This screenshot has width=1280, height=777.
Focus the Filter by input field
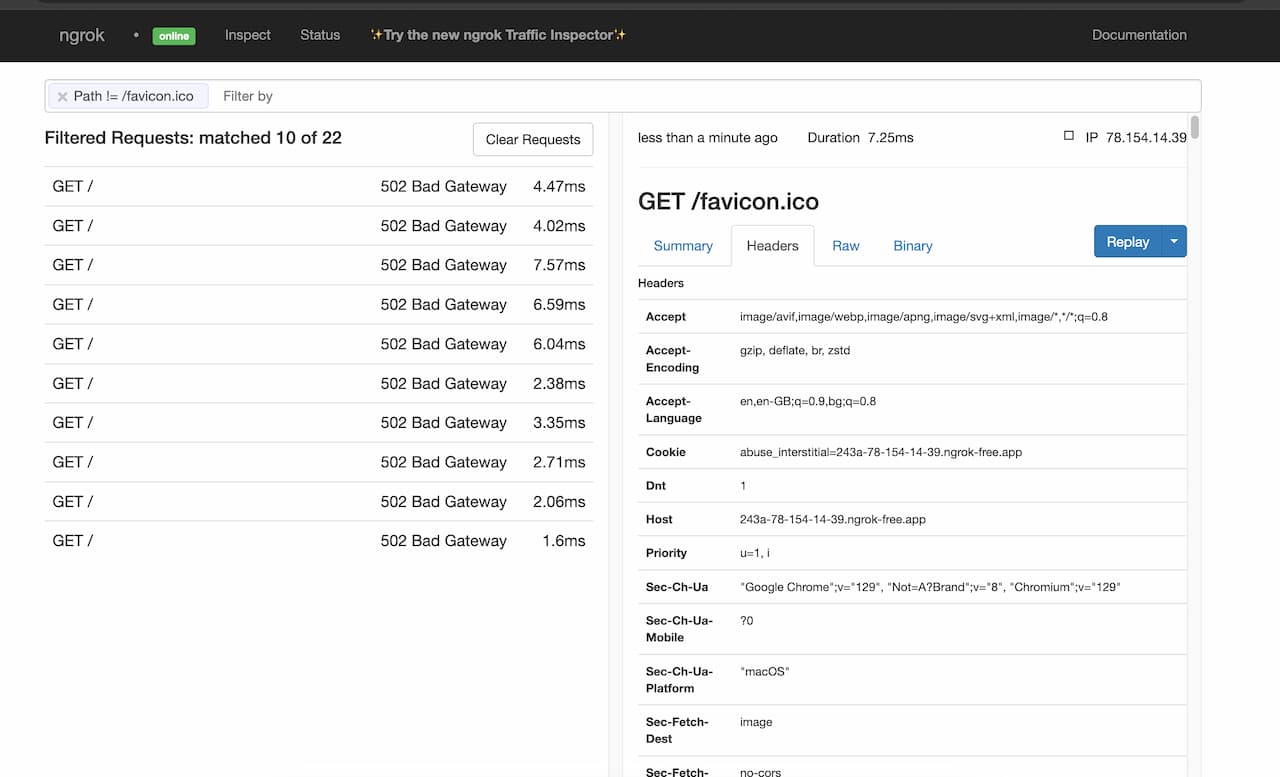coord(706,96)
